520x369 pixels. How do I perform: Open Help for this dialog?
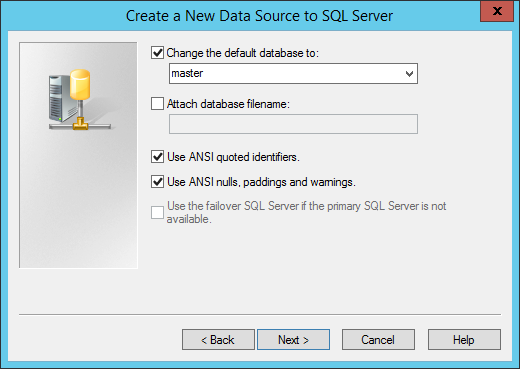(x=464, y=340)
